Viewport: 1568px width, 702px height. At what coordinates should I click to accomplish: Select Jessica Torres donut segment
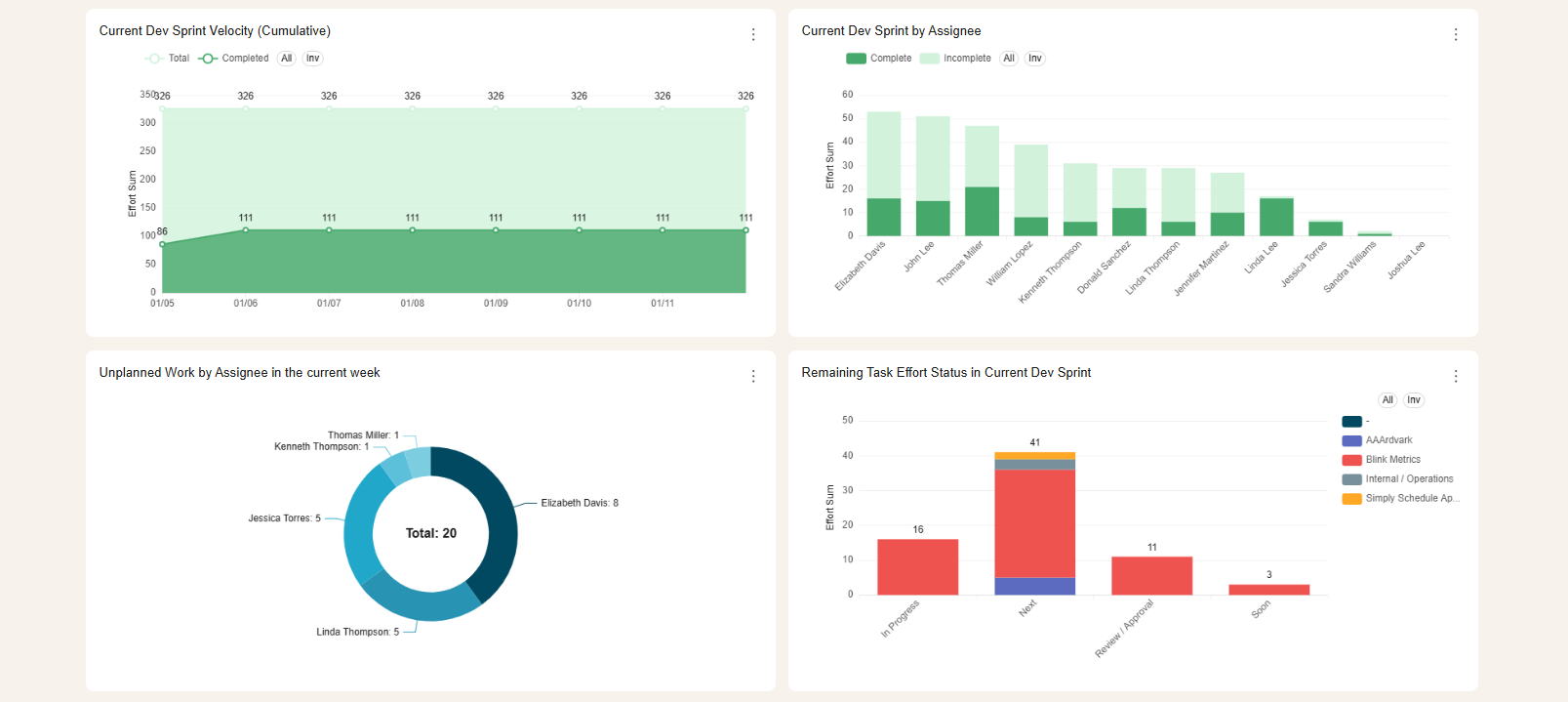pyautogui.click(x=358, y=524)
